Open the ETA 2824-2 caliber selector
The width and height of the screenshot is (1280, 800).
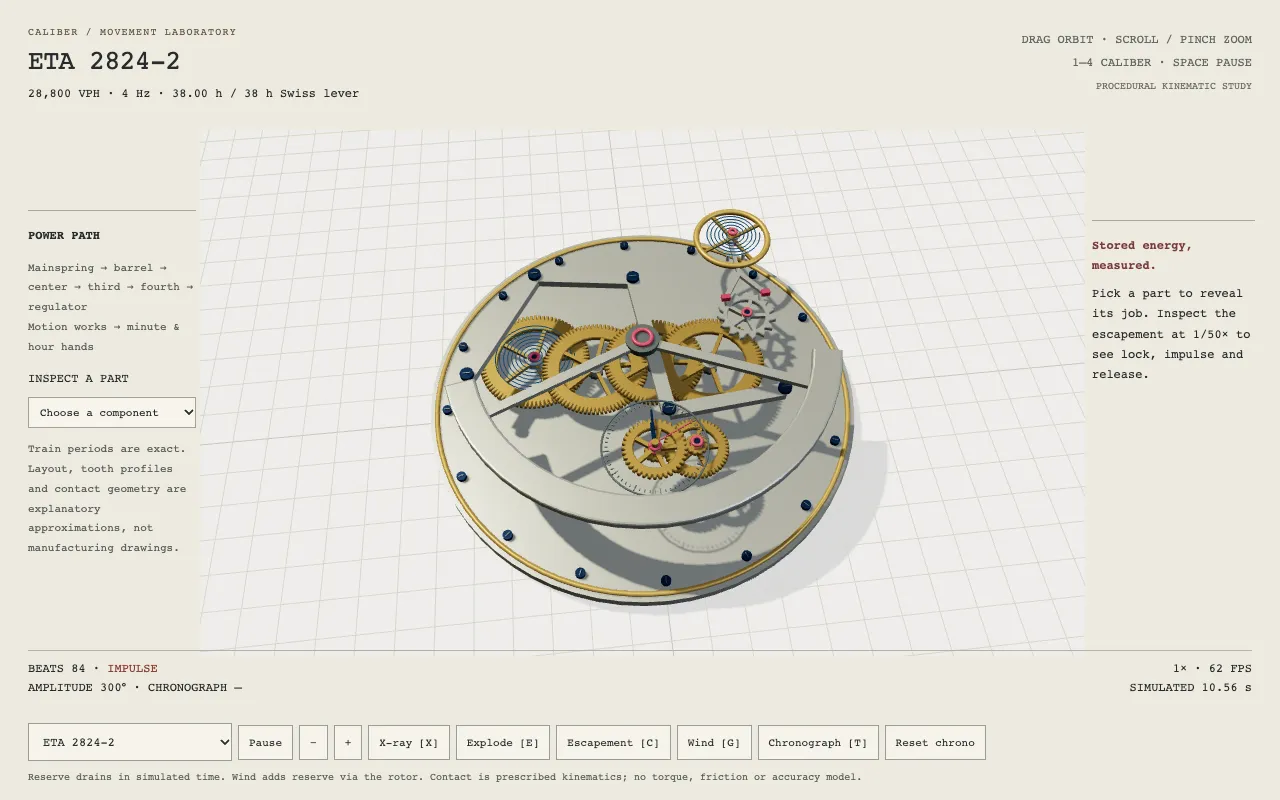click(130, 742)
